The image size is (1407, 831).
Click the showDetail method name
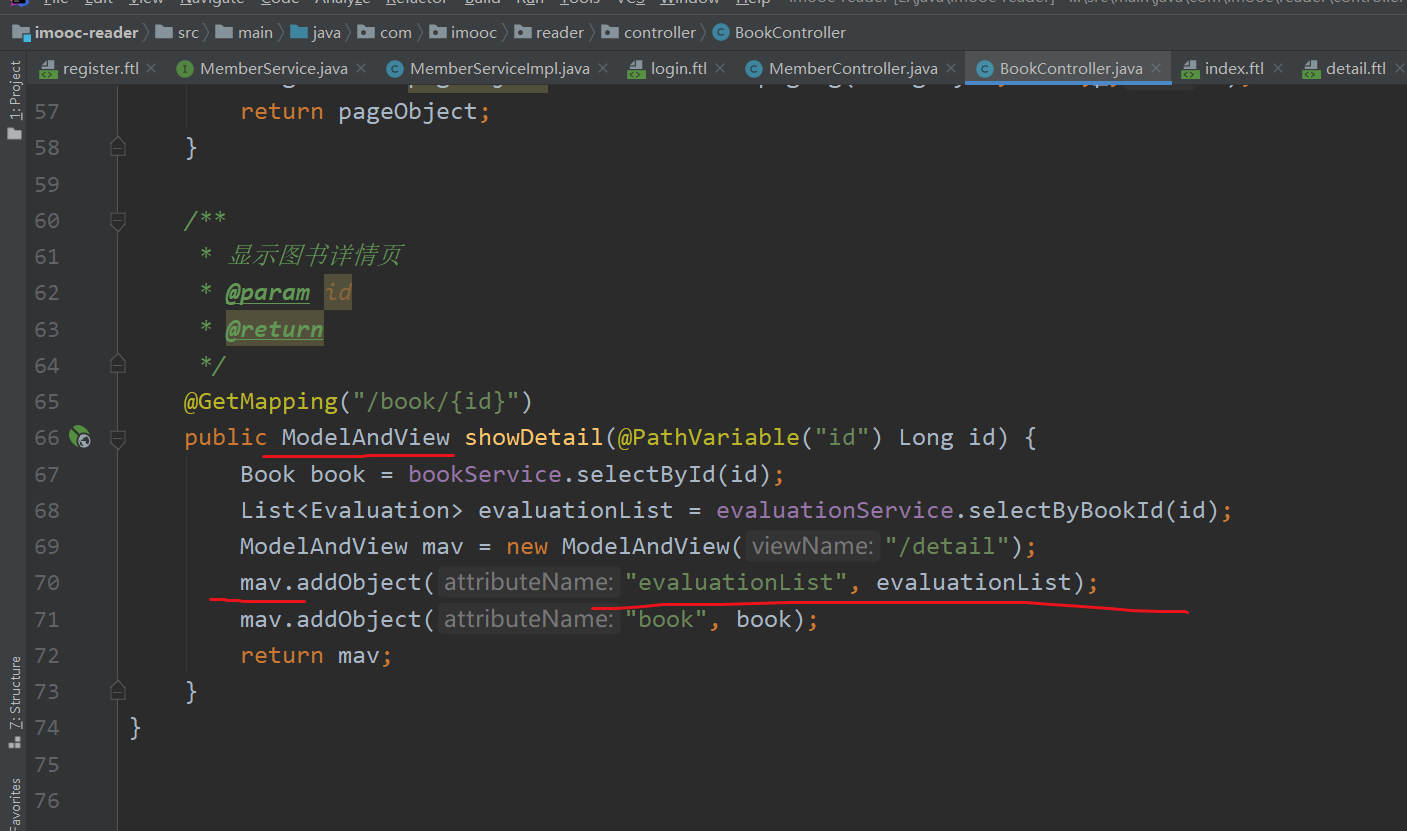pyautogui.click(x=534, y=437)
